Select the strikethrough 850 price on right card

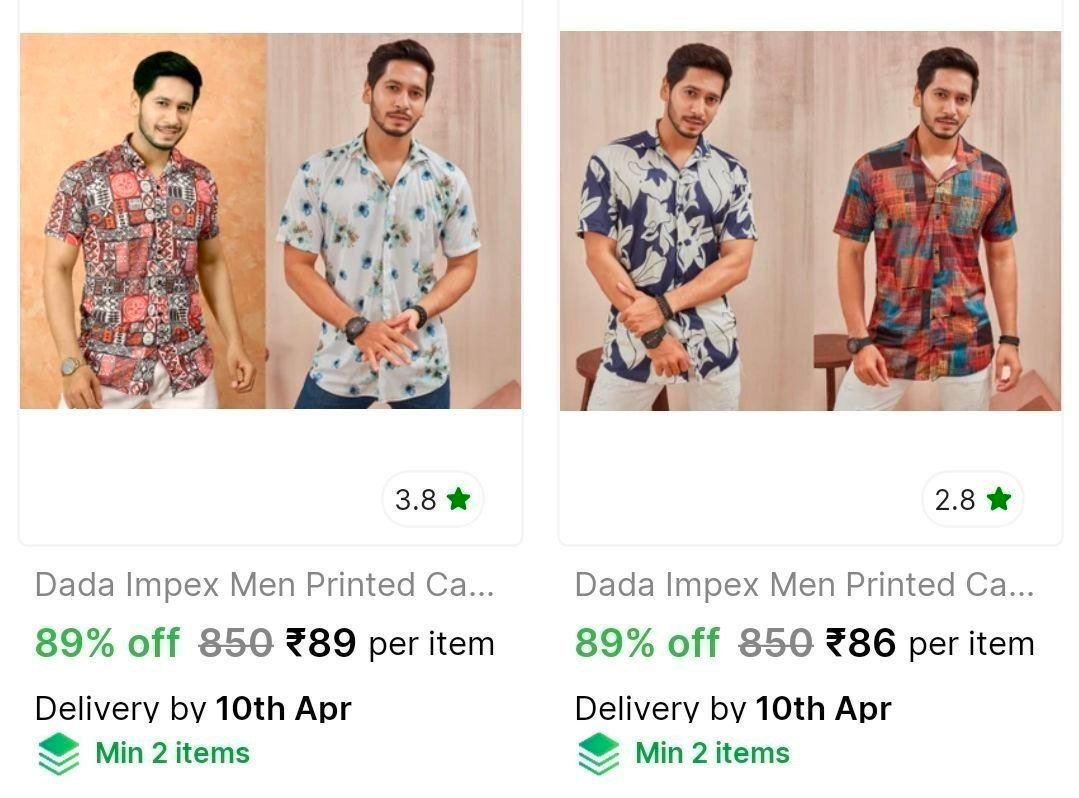777,643
